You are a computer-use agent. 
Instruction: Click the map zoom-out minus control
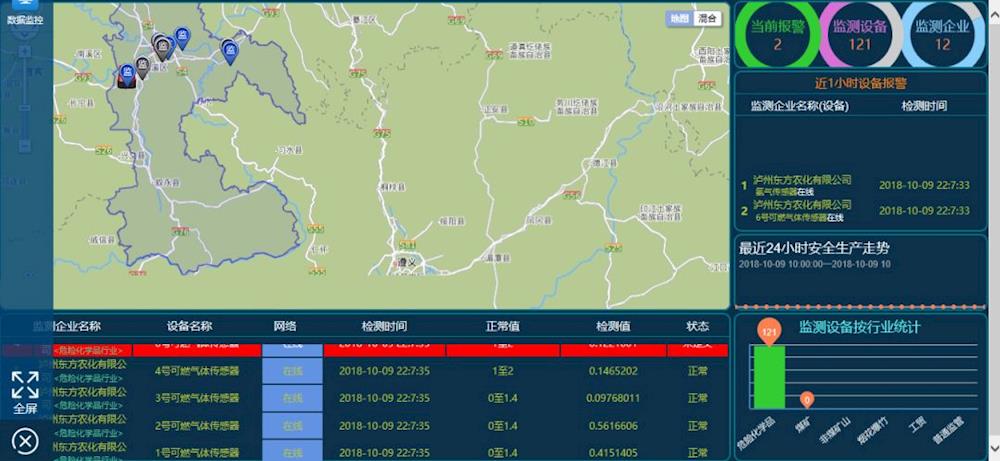click(24, 146)
